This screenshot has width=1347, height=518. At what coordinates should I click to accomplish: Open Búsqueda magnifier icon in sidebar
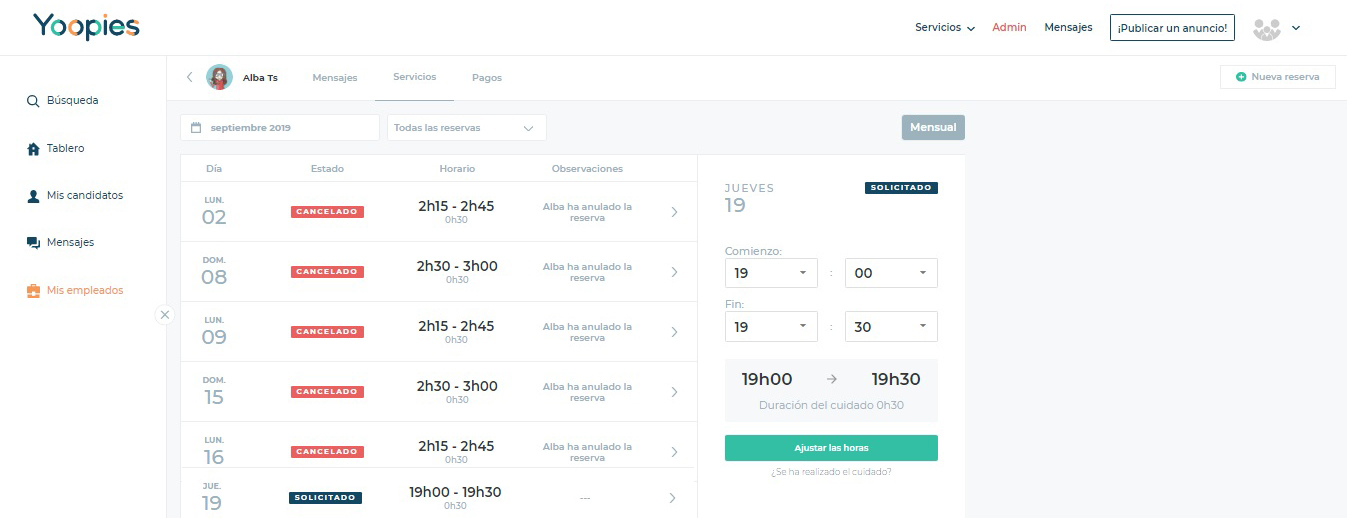point(33,101)
